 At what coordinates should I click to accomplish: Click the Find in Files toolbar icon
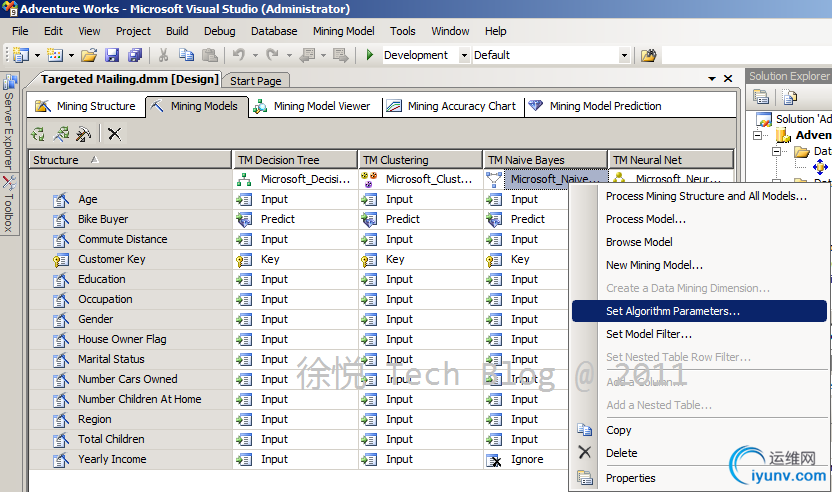pos(648,55)
